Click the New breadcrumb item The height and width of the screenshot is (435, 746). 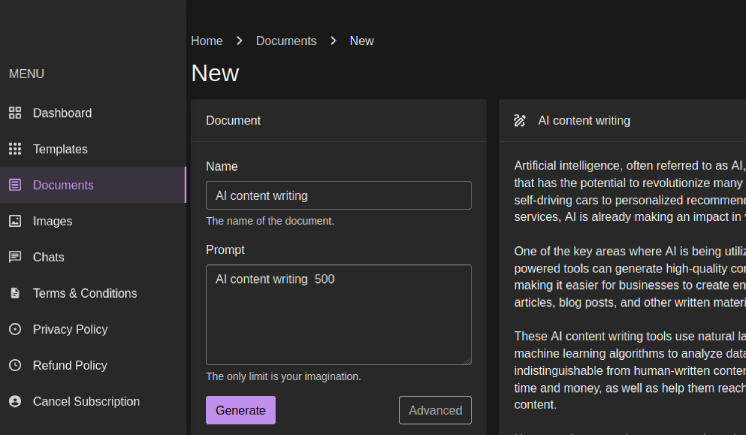coord(362,41)
